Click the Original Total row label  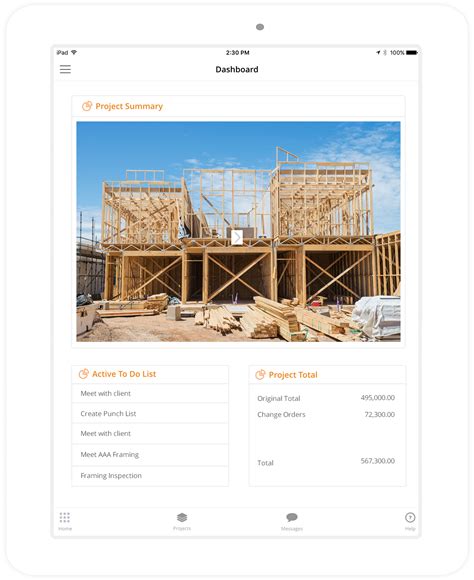[279, 398]
